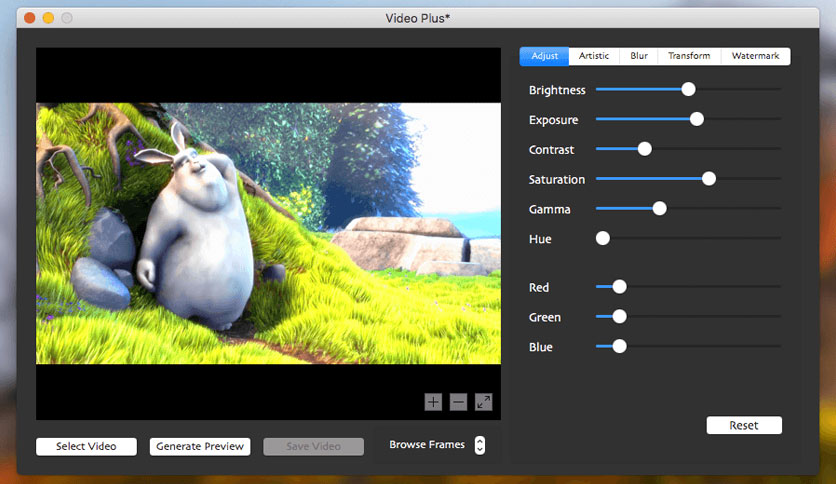Click the Hue slider handle
The width and height of the screenshot is (836, 484).
tap(602, 238)
